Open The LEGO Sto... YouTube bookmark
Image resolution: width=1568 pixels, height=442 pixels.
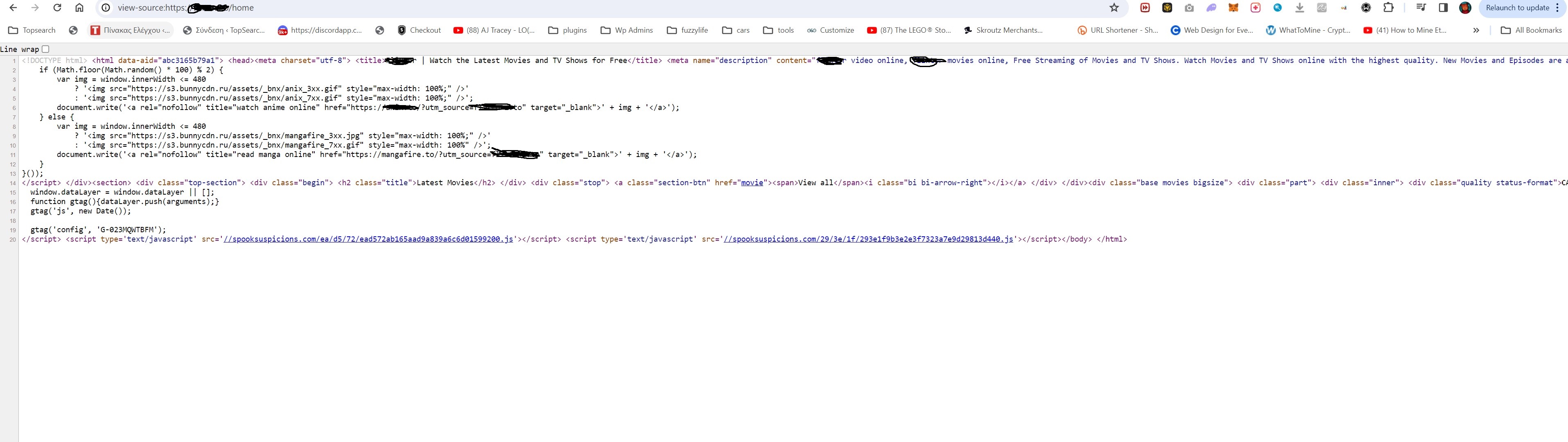click(909, 30)
